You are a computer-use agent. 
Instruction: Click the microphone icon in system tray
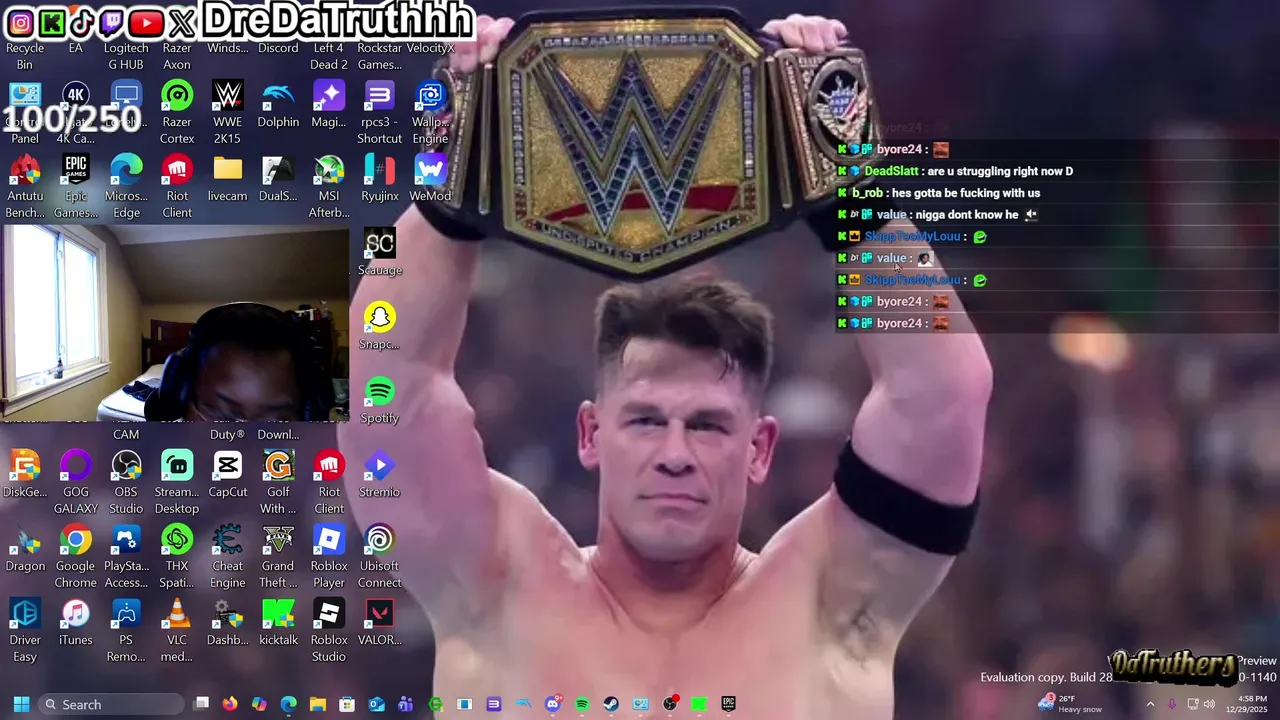coord(1171,704)
